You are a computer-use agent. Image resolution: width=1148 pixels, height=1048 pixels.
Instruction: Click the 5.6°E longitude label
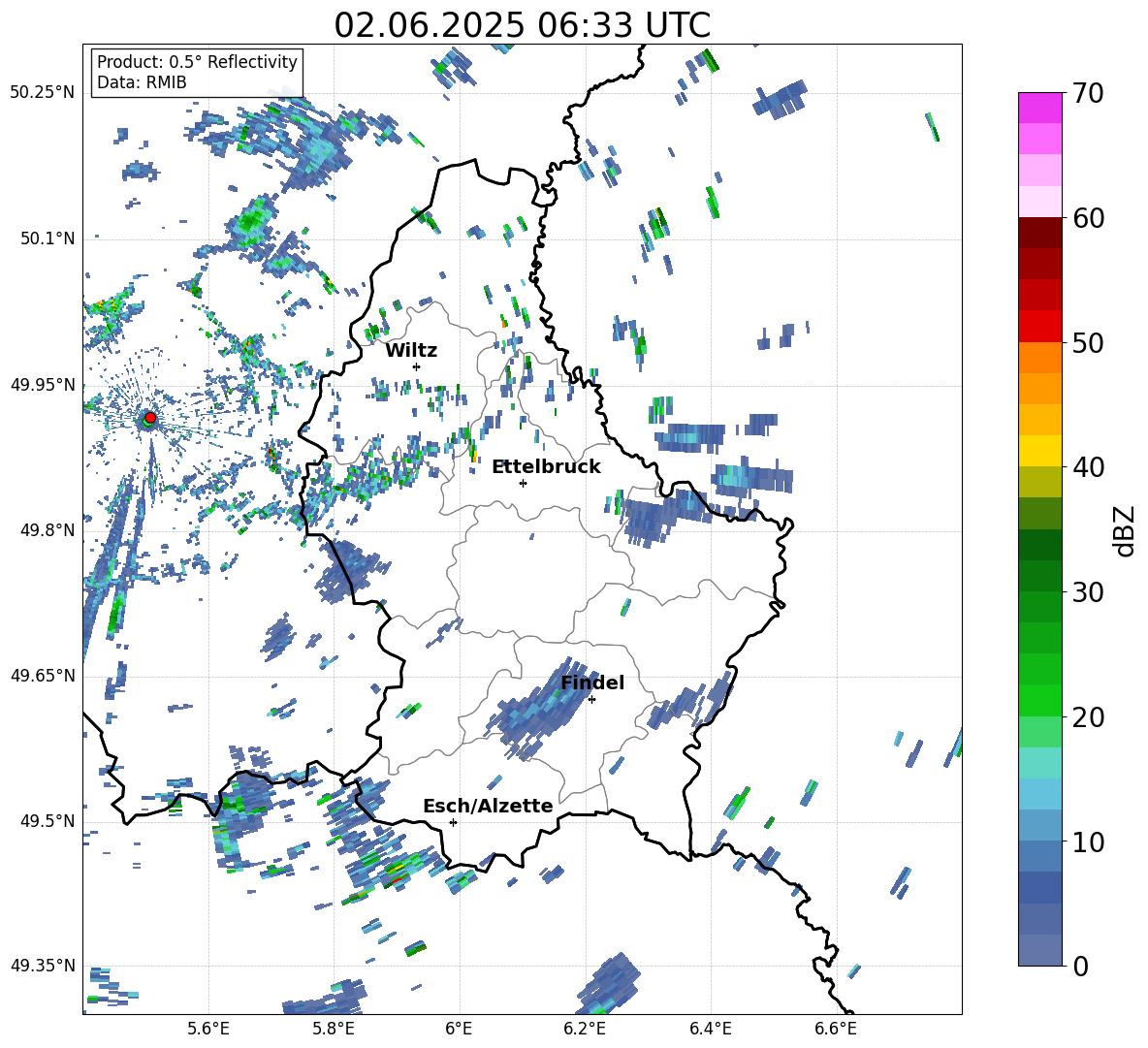pyautogui.click(x=208, y=1029)
